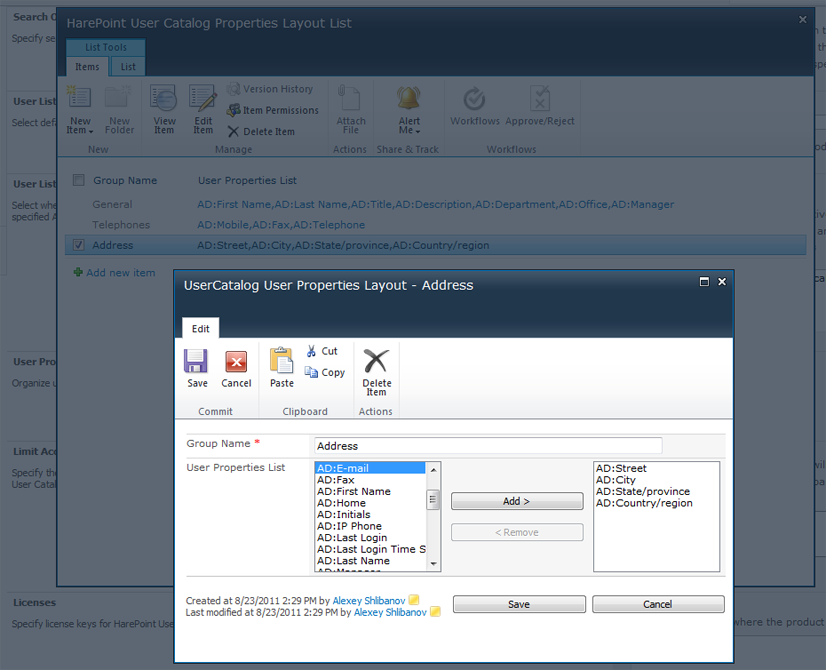Uncheck the Address row checkbox
The height and width of the screenshot is (670, 826).
78,245
